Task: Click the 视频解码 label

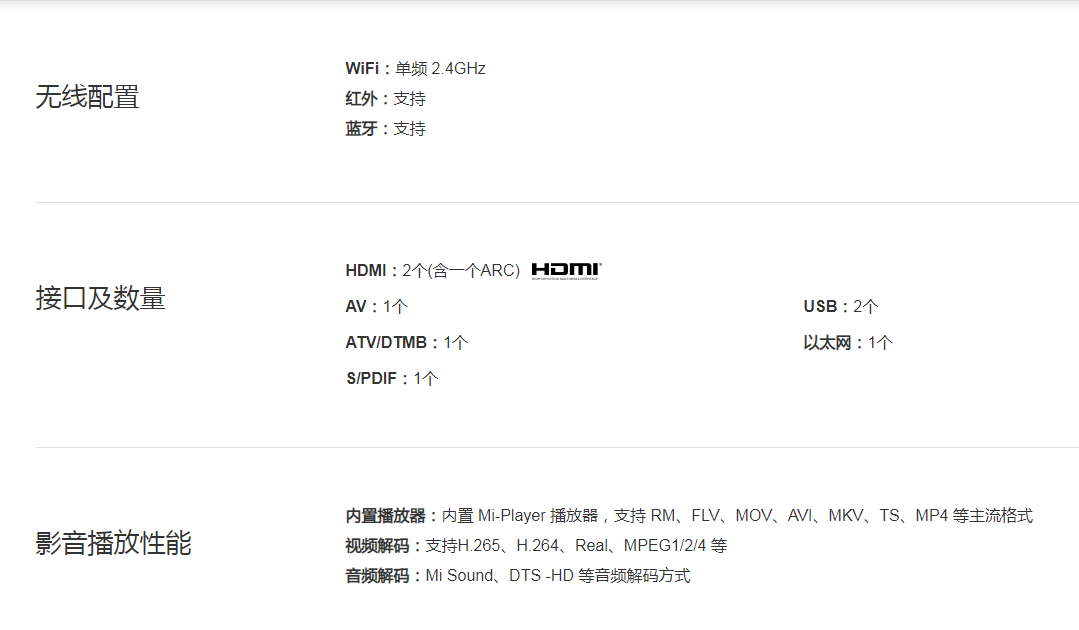Action: pos(377,546)
